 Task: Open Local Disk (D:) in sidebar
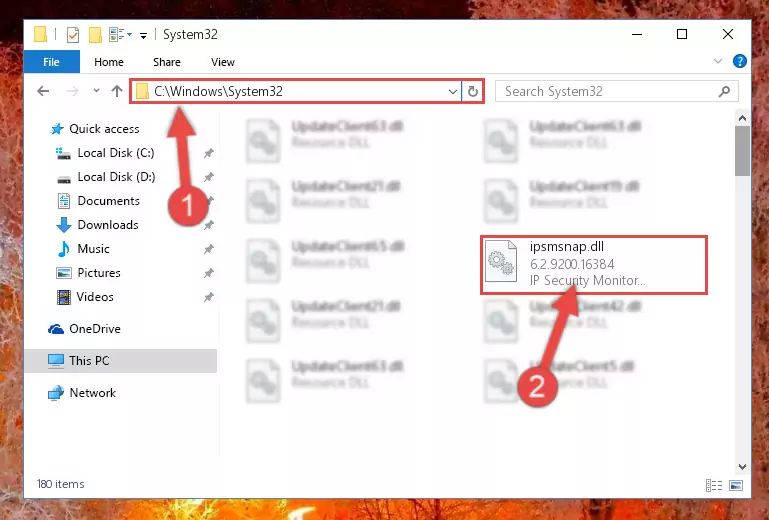point(116,177)
